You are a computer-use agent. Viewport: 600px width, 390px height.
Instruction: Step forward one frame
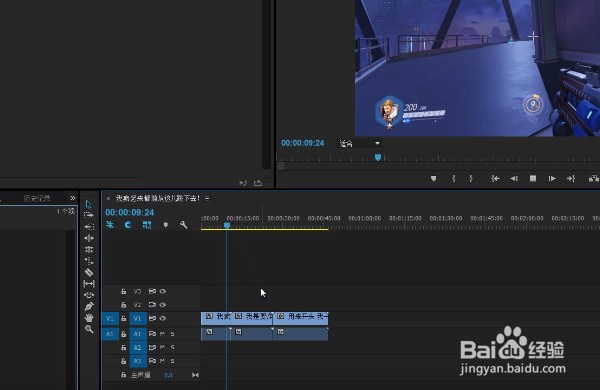pyautogui.click(x=552, y=178)
